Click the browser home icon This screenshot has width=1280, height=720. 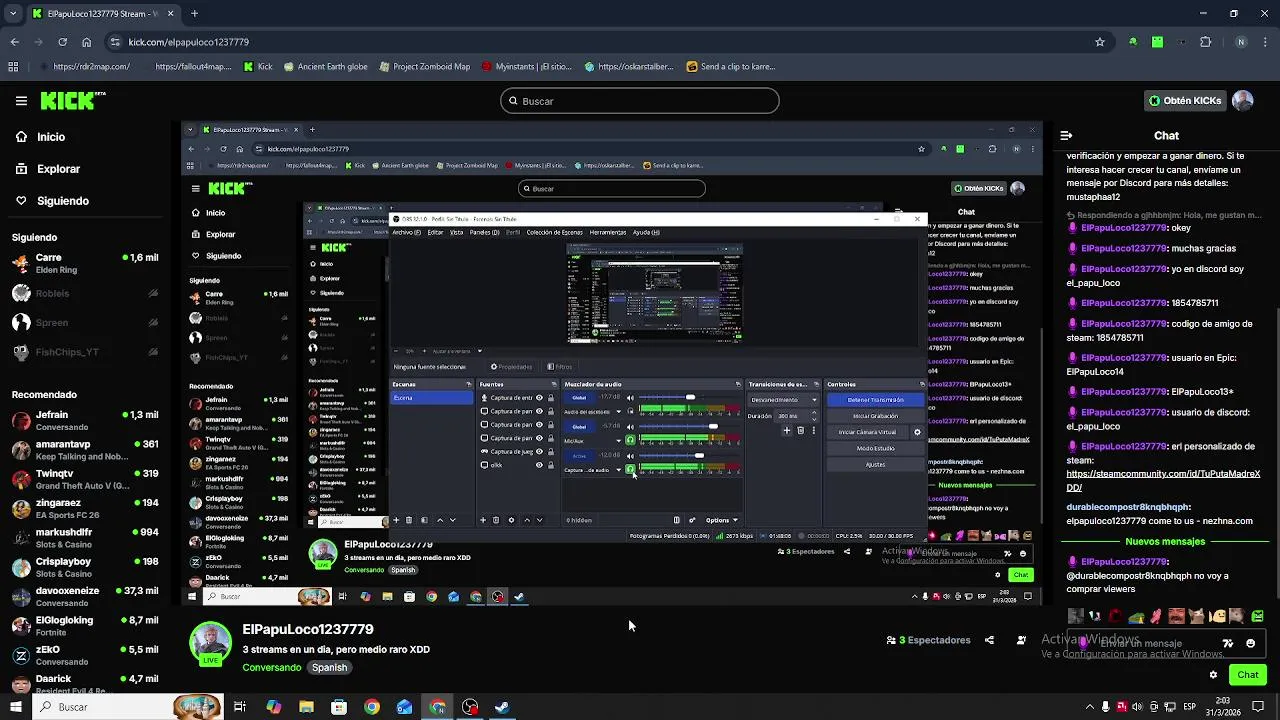[86, 42]
